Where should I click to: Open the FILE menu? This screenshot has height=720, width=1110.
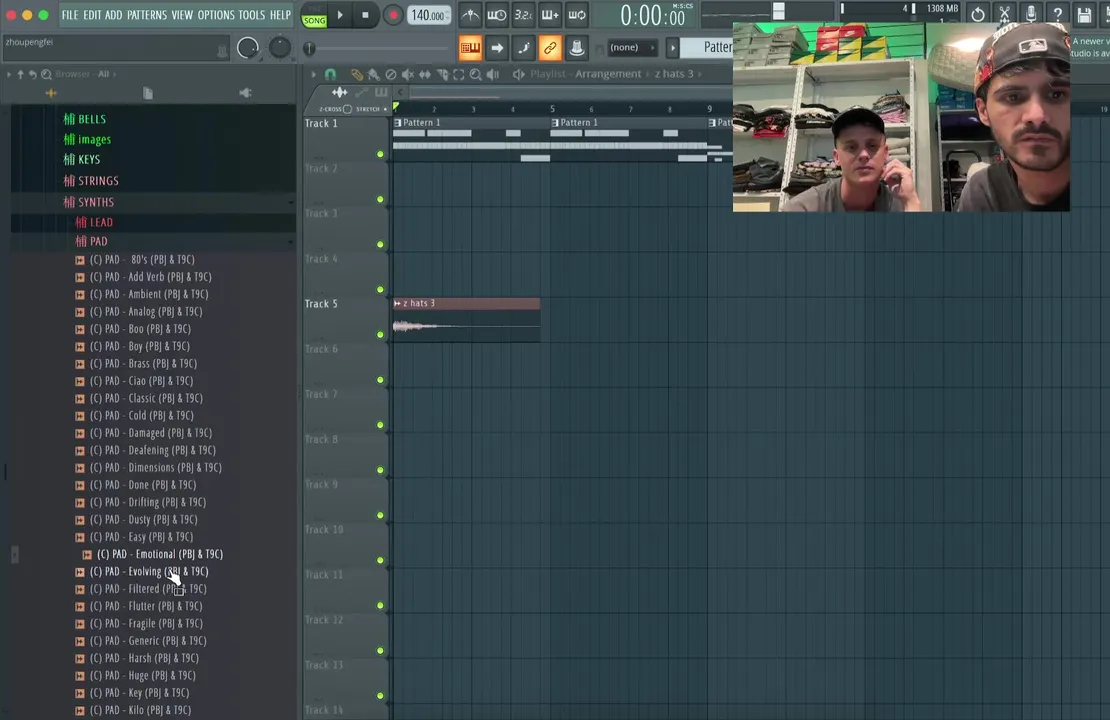click(x=70, y=15)
